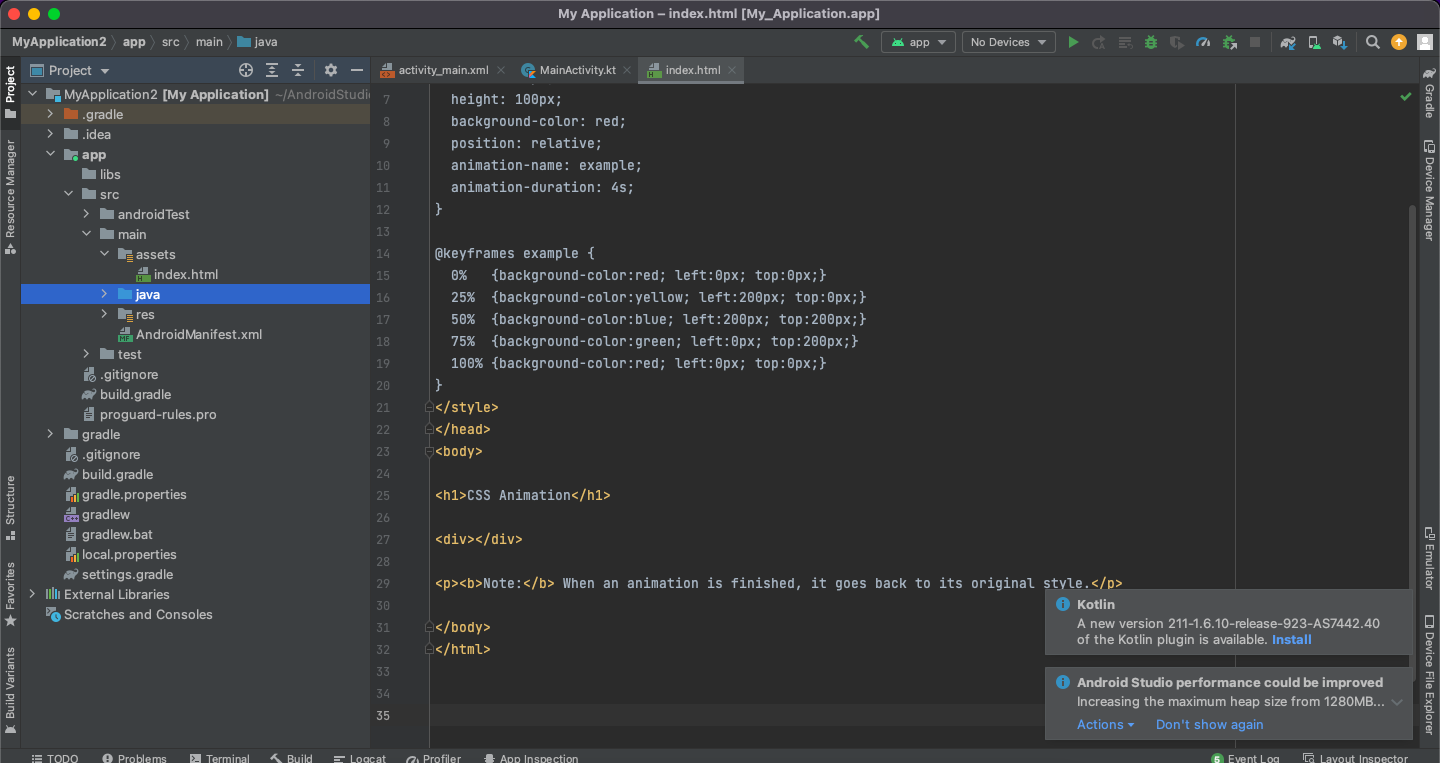The width and height of the screenshot is (1440, 763).
Task: Click Install link for Kotlin plugin
Action: click(1291, 639)
